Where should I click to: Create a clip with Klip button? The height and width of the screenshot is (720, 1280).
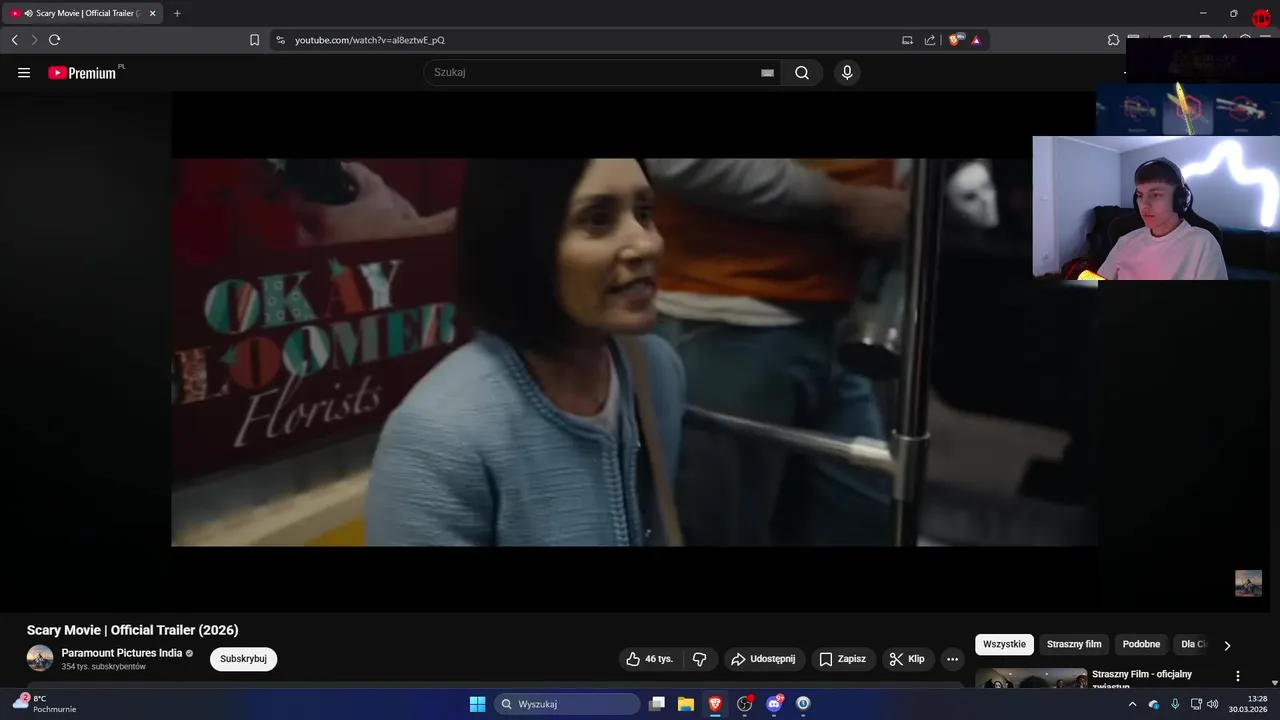pyautogui.click(x=908, y=659)
